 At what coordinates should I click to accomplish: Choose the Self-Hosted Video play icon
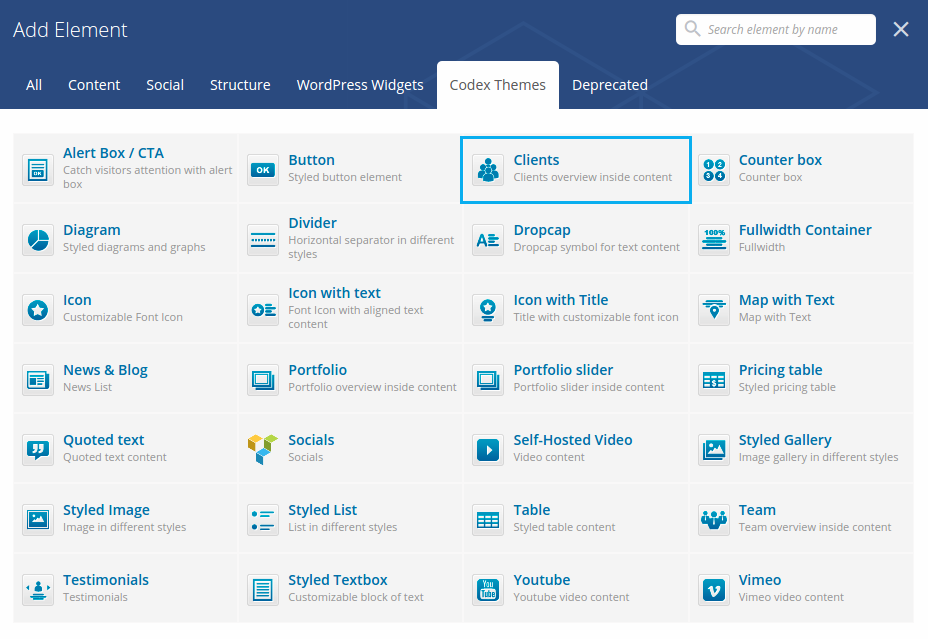pyautogui.click(x=488, y=450)
